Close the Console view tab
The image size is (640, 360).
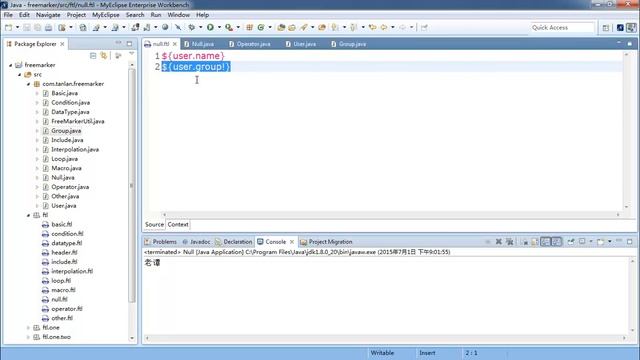pos(291,242)
